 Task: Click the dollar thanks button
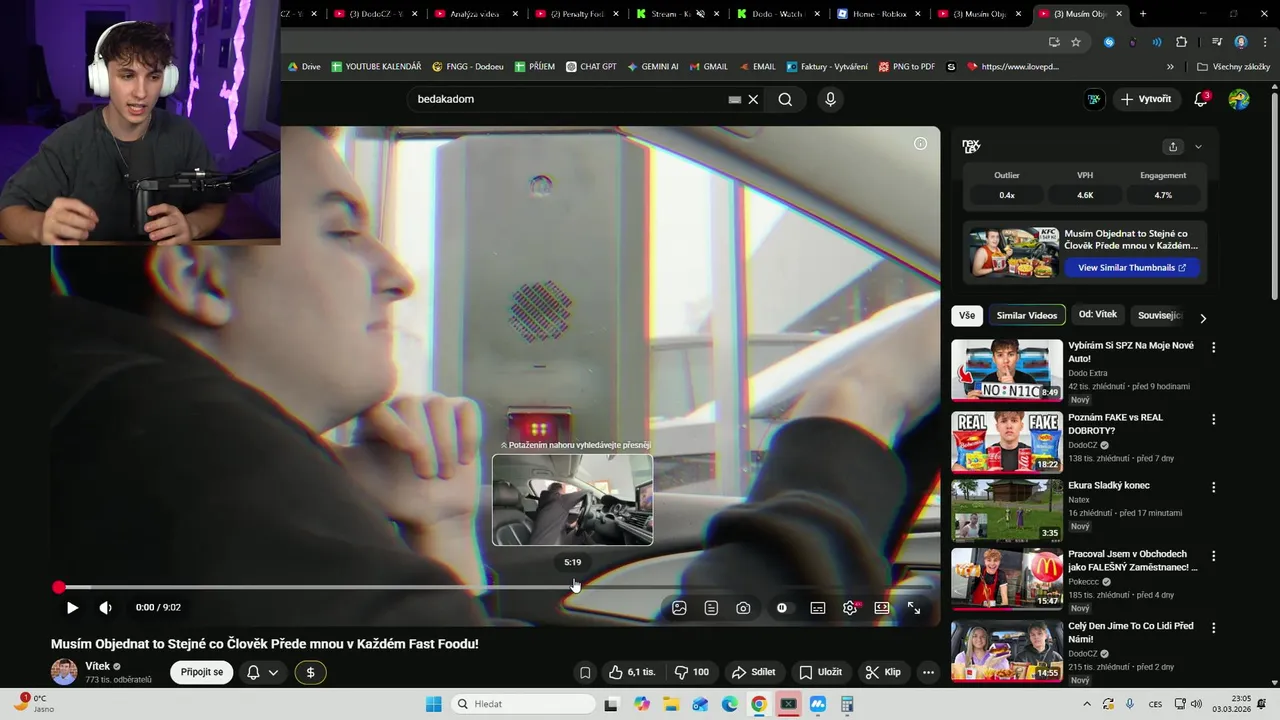[311, 672]
